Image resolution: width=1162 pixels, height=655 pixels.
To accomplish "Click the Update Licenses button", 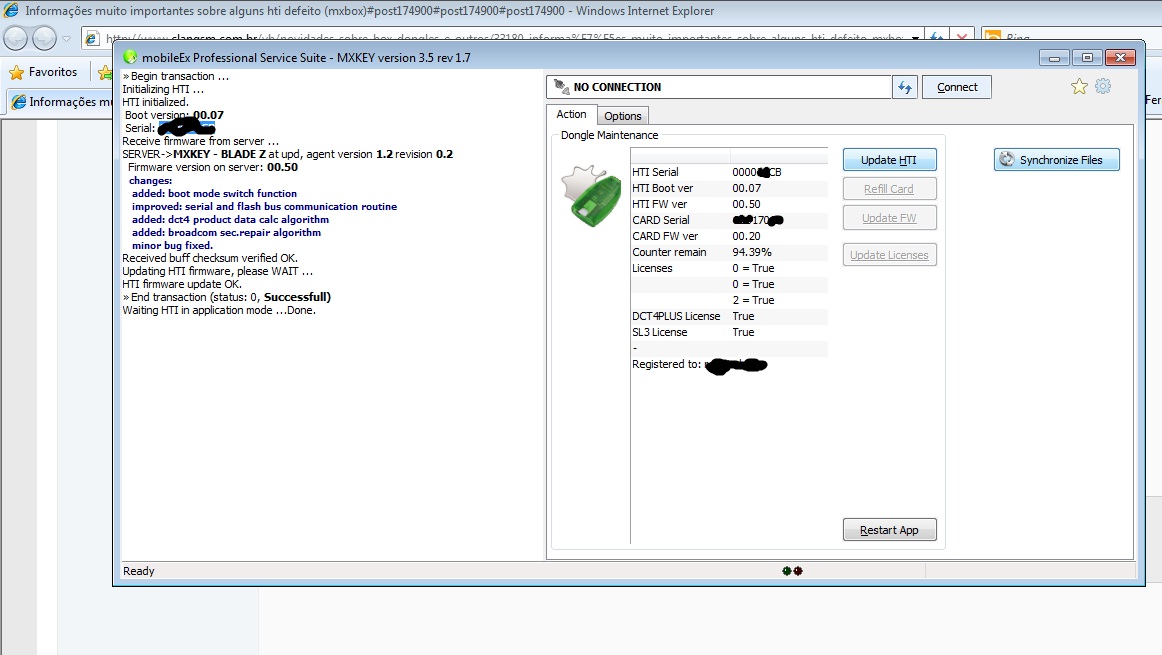I will click(x=889, y=255).
